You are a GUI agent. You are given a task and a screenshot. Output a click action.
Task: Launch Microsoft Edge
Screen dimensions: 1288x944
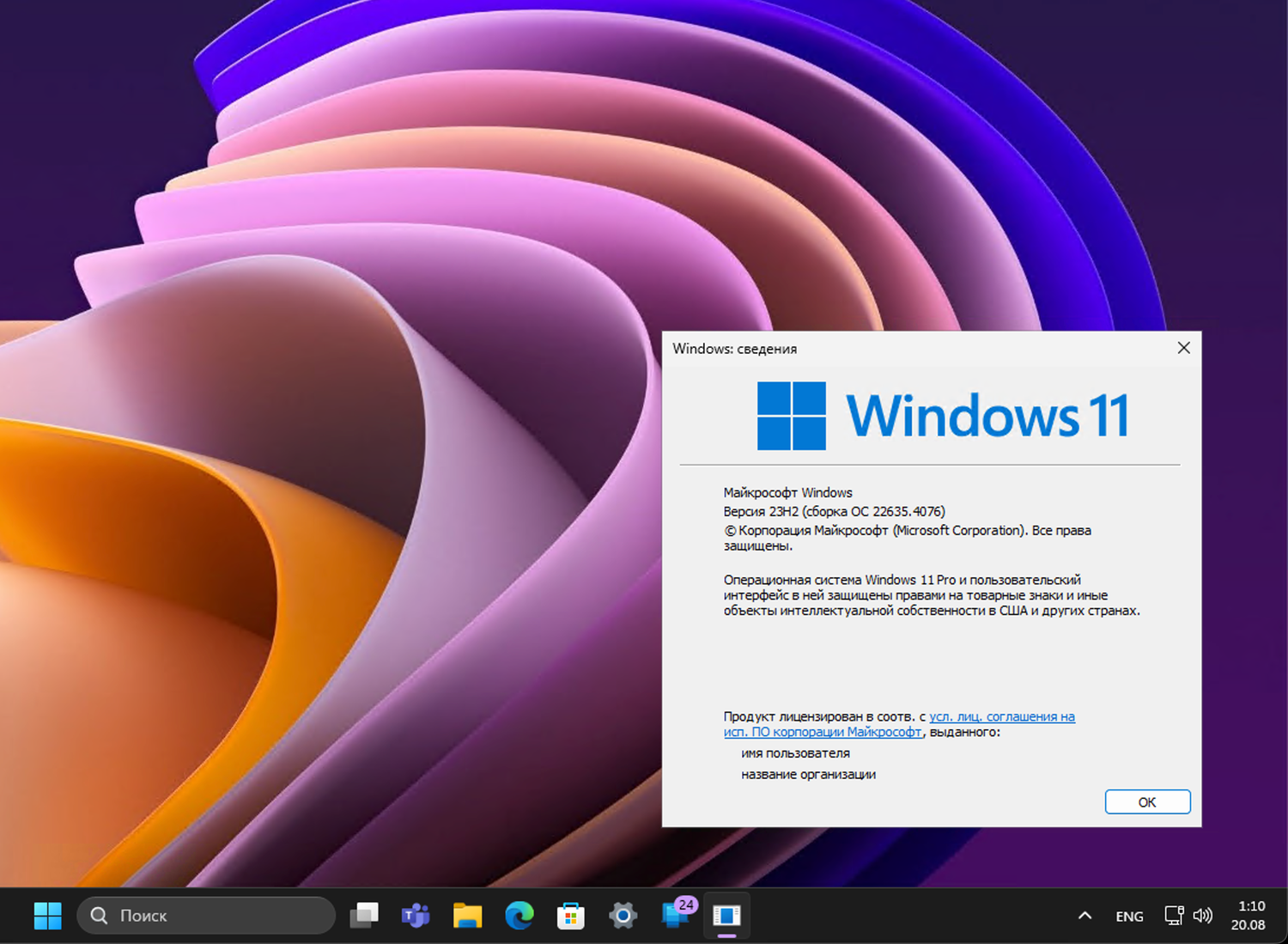point(519,916)
